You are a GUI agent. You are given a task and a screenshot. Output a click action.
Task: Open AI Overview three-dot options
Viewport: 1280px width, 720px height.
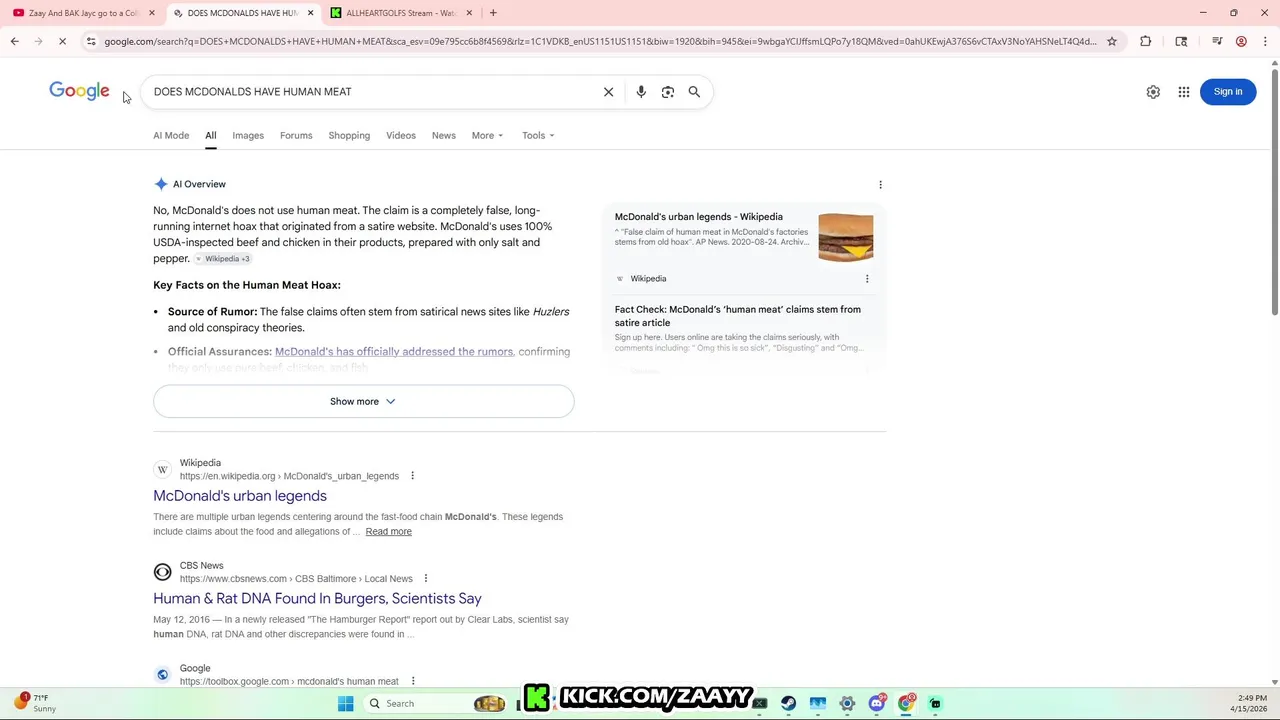click(x=880, y=185)
